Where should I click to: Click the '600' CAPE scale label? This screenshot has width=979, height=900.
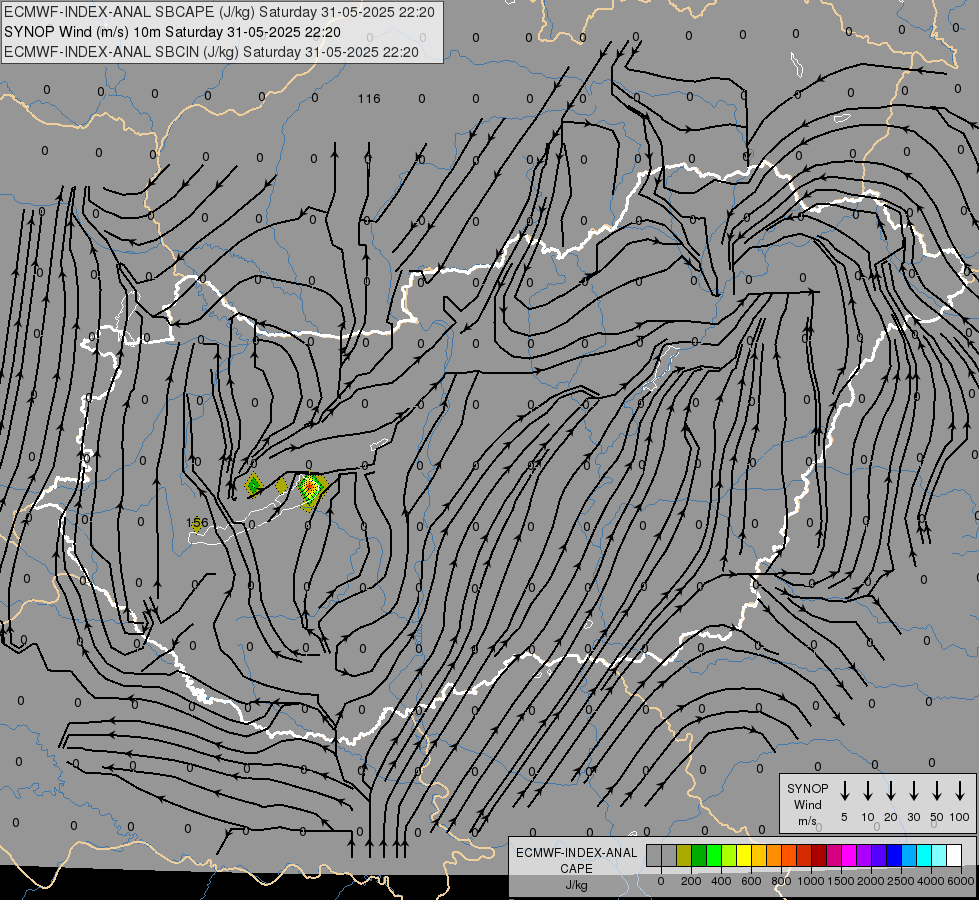(751, 881)
